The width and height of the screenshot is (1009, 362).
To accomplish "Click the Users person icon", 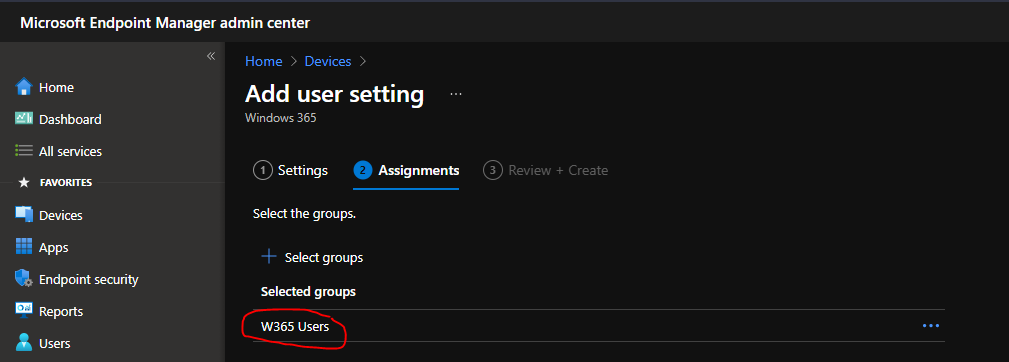I will [24, 343].
